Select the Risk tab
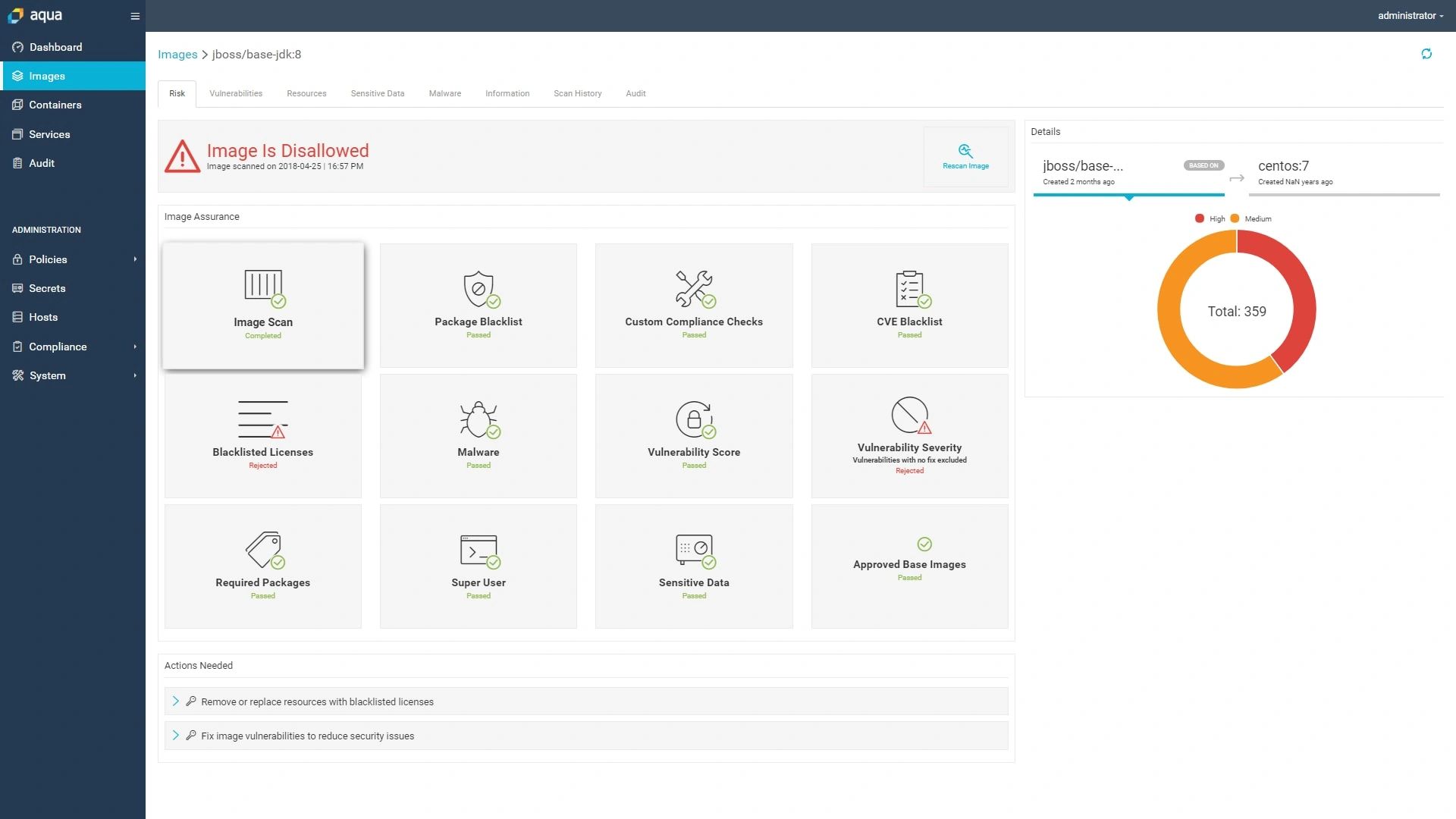This screenshot has width=1456, height=819. pyautogui.click(x=177, y=93)
